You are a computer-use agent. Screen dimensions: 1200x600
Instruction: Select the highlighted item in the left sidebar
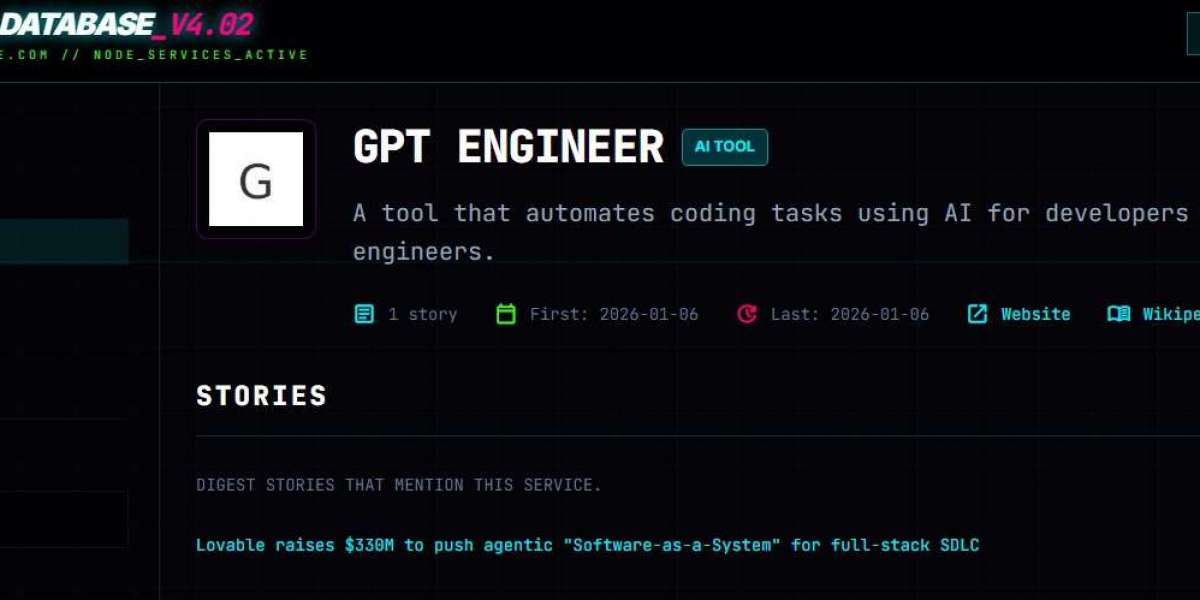(64, 241)
